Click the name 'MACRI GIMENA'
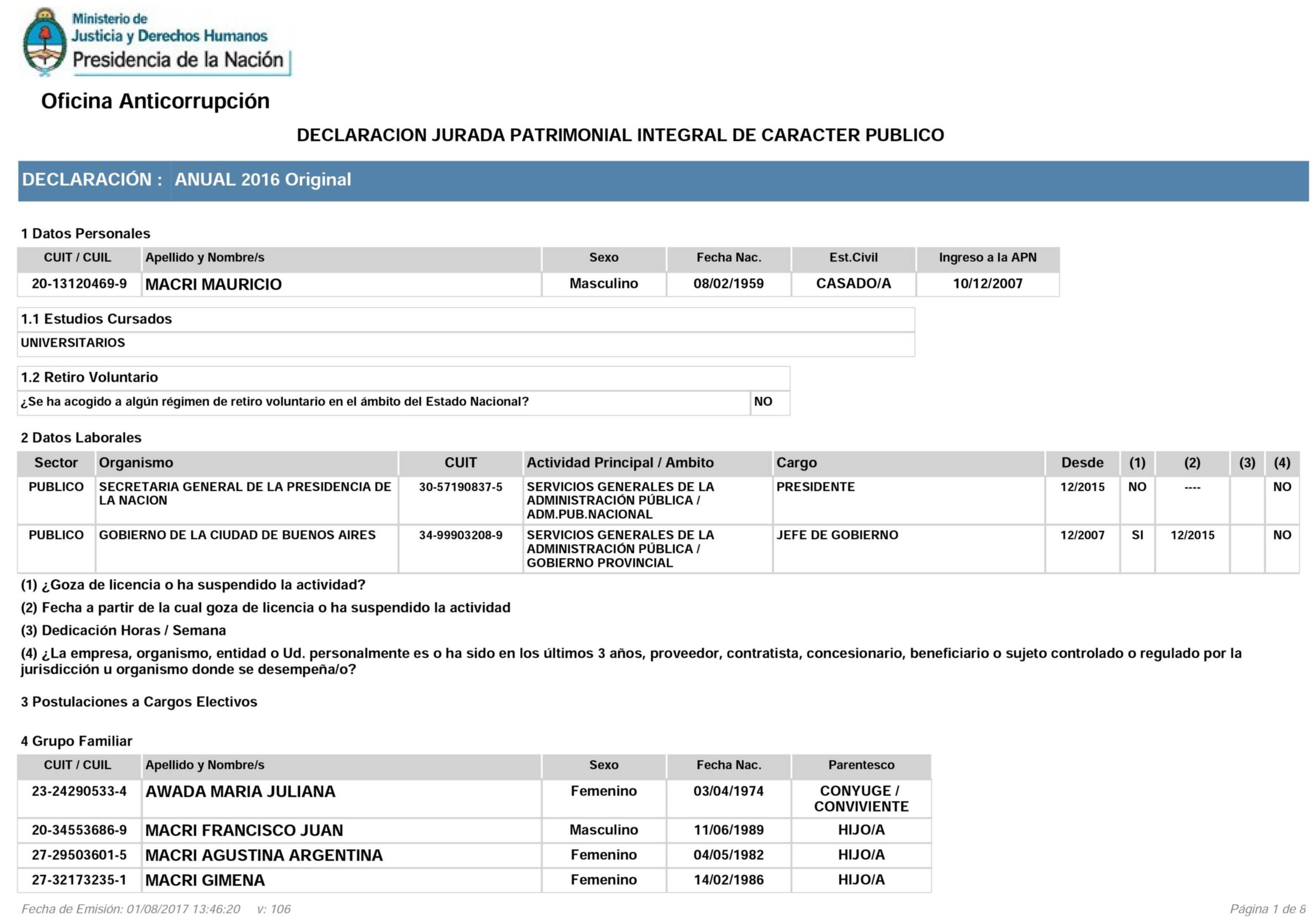 (205, 880)
